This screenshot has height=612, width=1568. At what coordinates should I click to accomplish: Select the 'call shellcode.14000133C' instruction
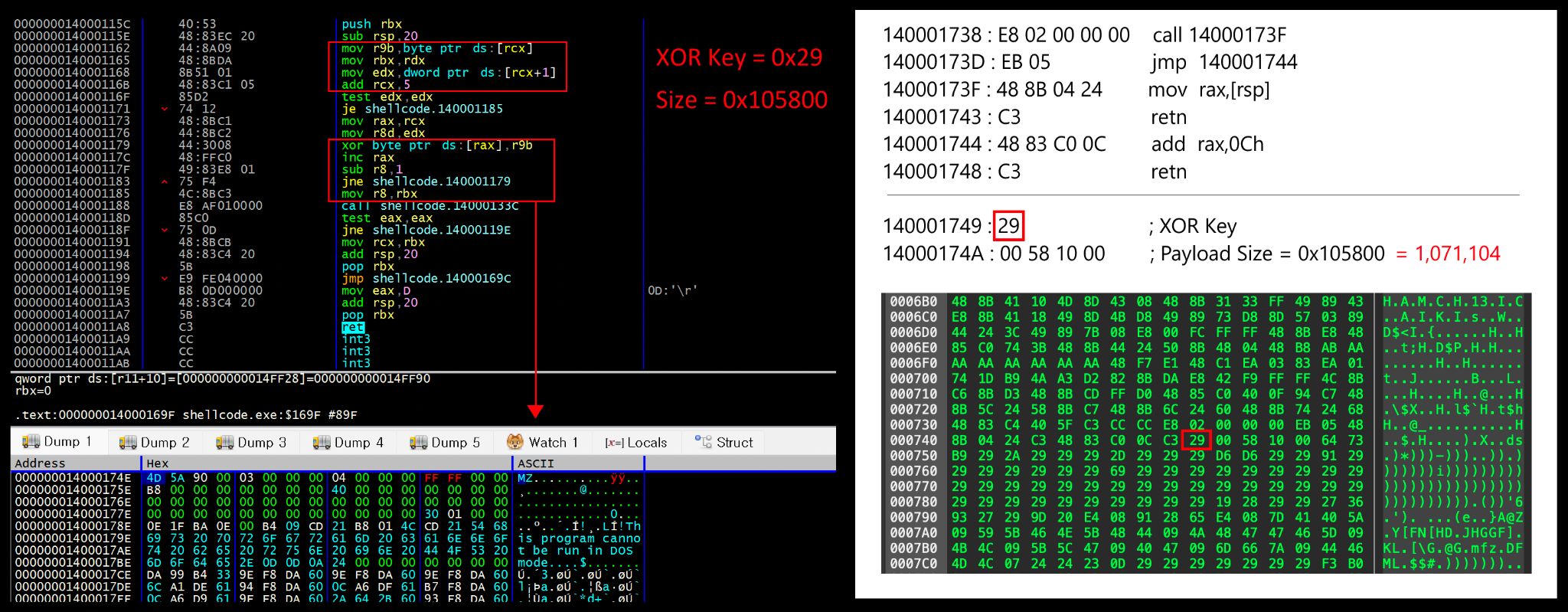[x=430, y=206]
